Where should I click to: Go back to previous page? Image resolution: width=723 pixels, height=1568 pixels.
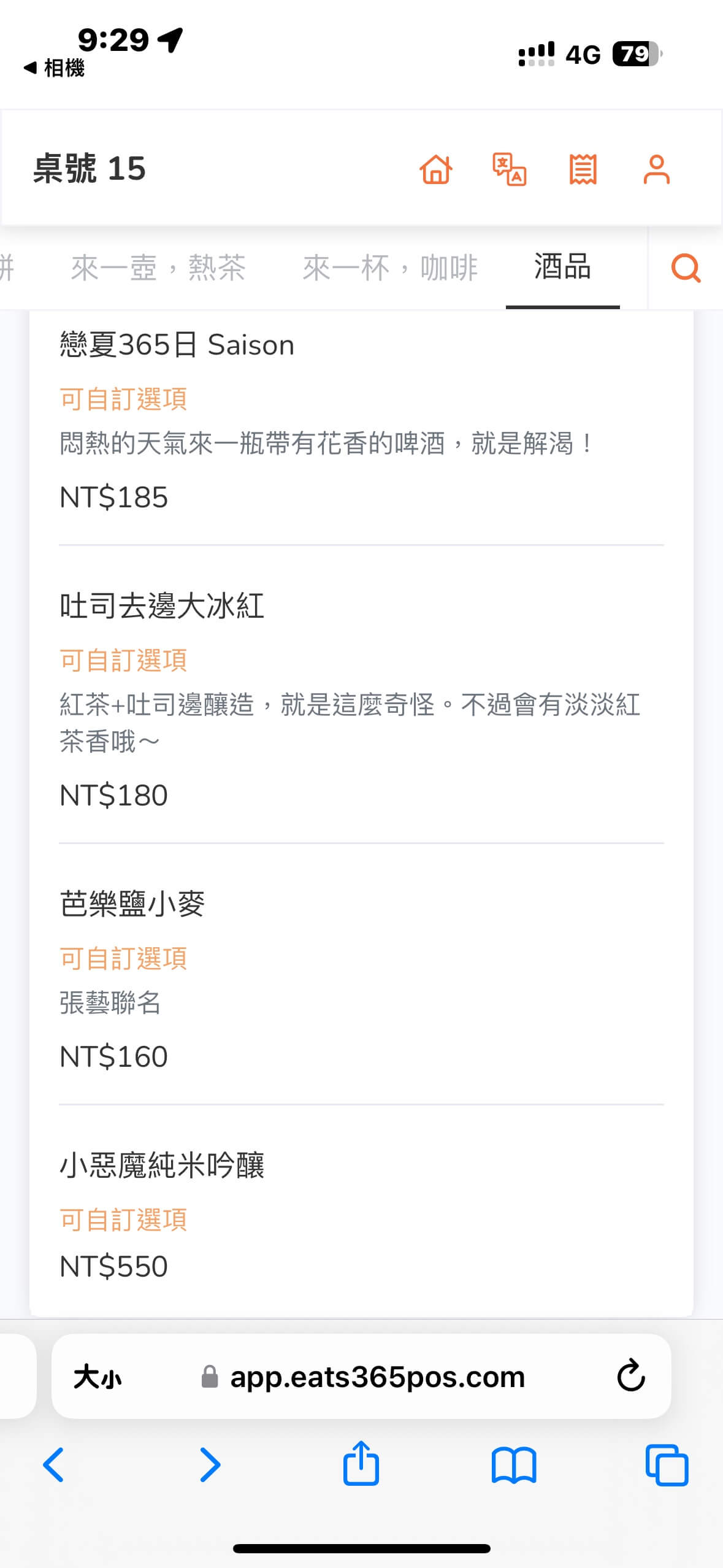[x=54, y=1465]
